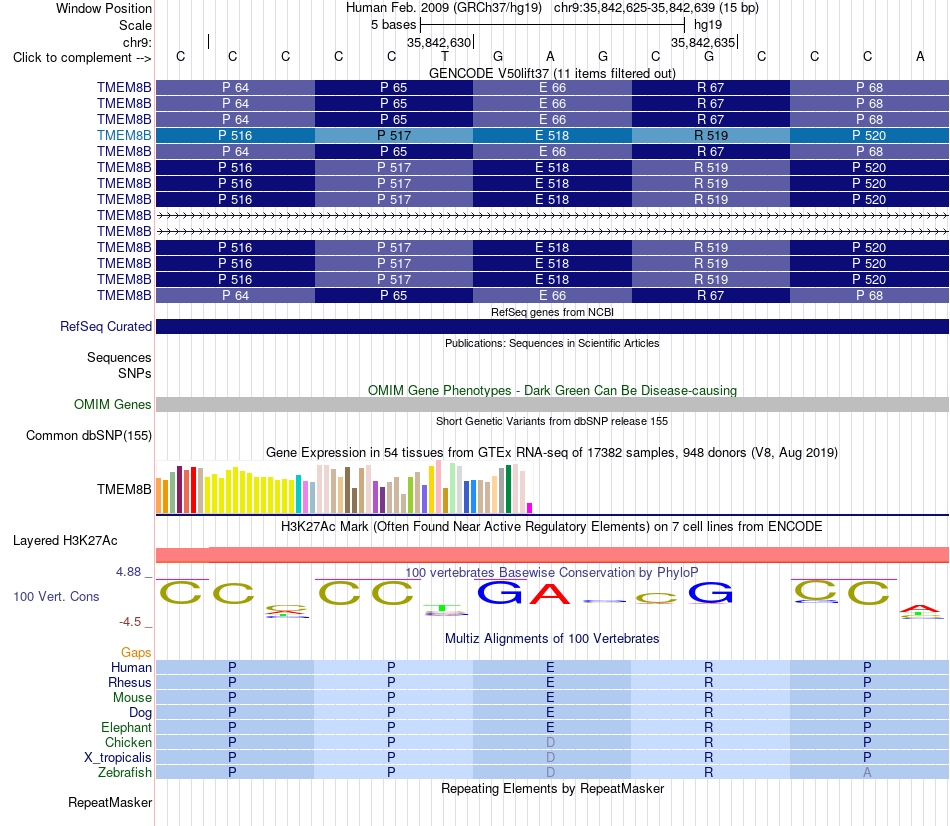Image resolution: width=950 pixels, height=826 pixels.
Task: Click the R 519 codon in highlighted transcript
Action: coord(711,135)
